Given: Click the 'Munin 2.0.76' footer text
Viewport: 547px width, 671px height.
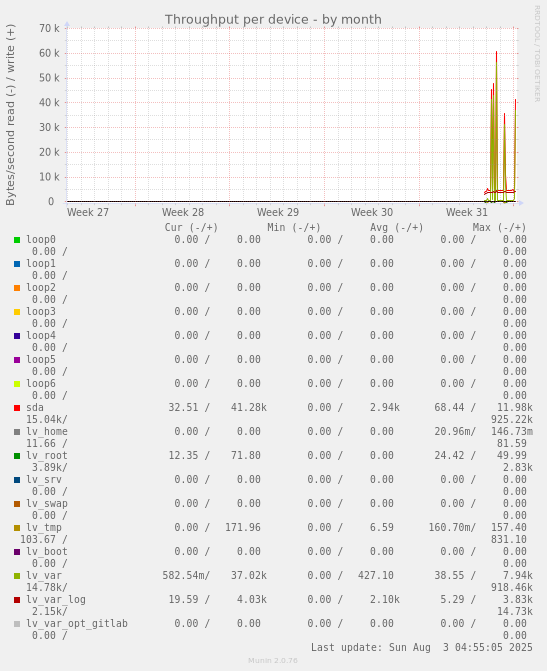Looking at the screenshot, I should (x=273, y=661).
